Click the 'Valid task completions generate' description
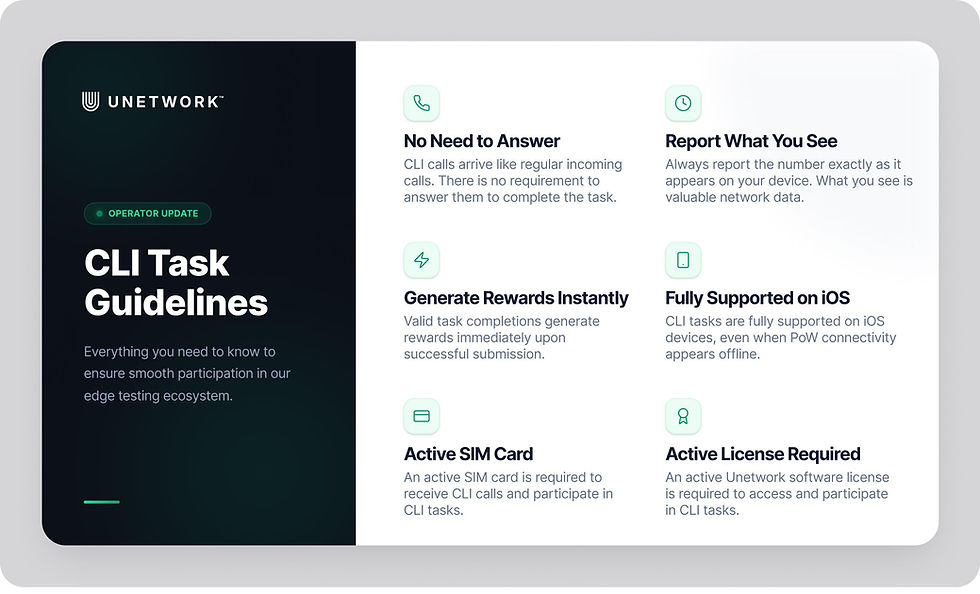980x594 pixels. (501, 338)
